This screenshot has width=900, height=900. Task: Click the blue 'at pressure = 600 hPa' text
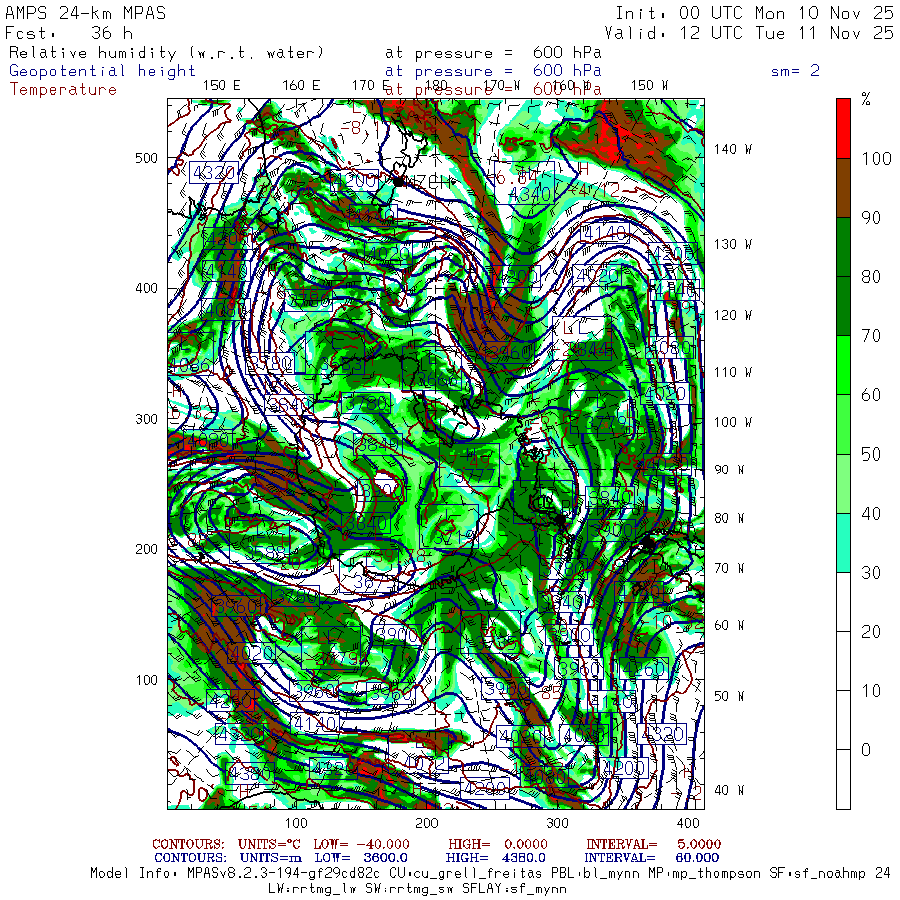point(493,71)
